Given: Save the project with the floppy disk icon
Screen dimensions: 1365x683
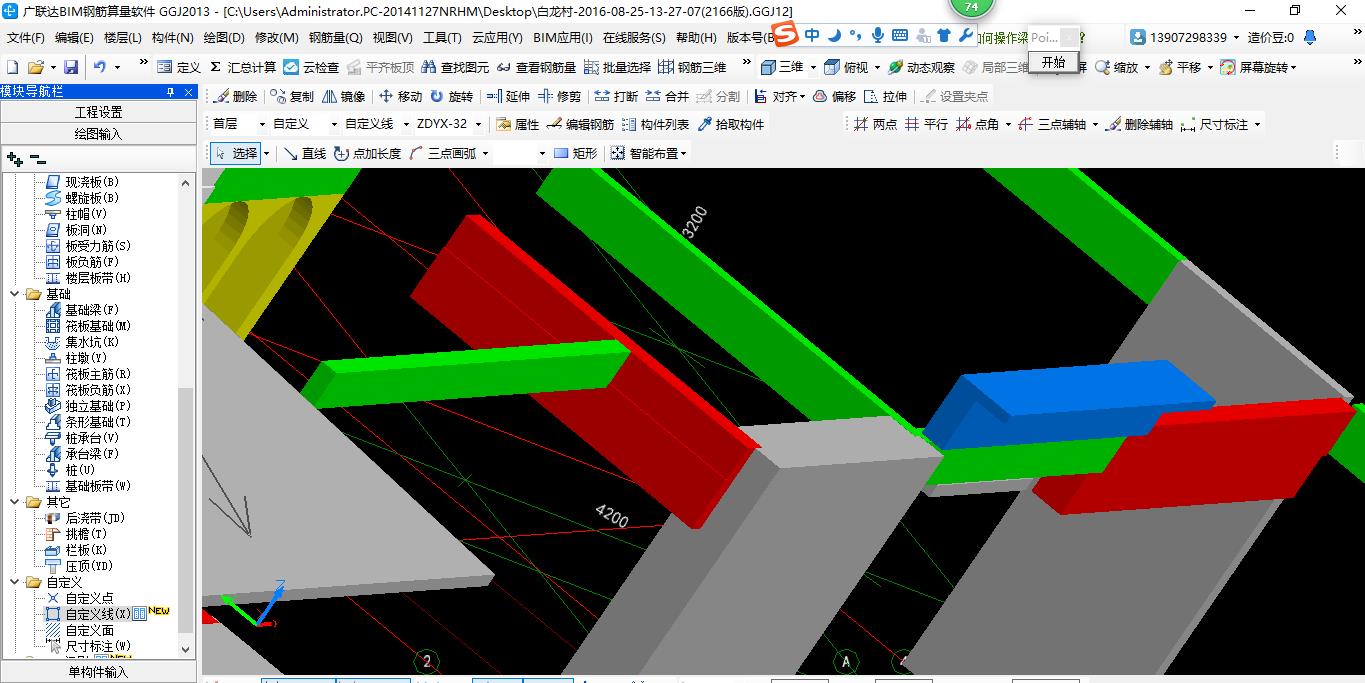Looking at the screenshot, I should [71, 67].
